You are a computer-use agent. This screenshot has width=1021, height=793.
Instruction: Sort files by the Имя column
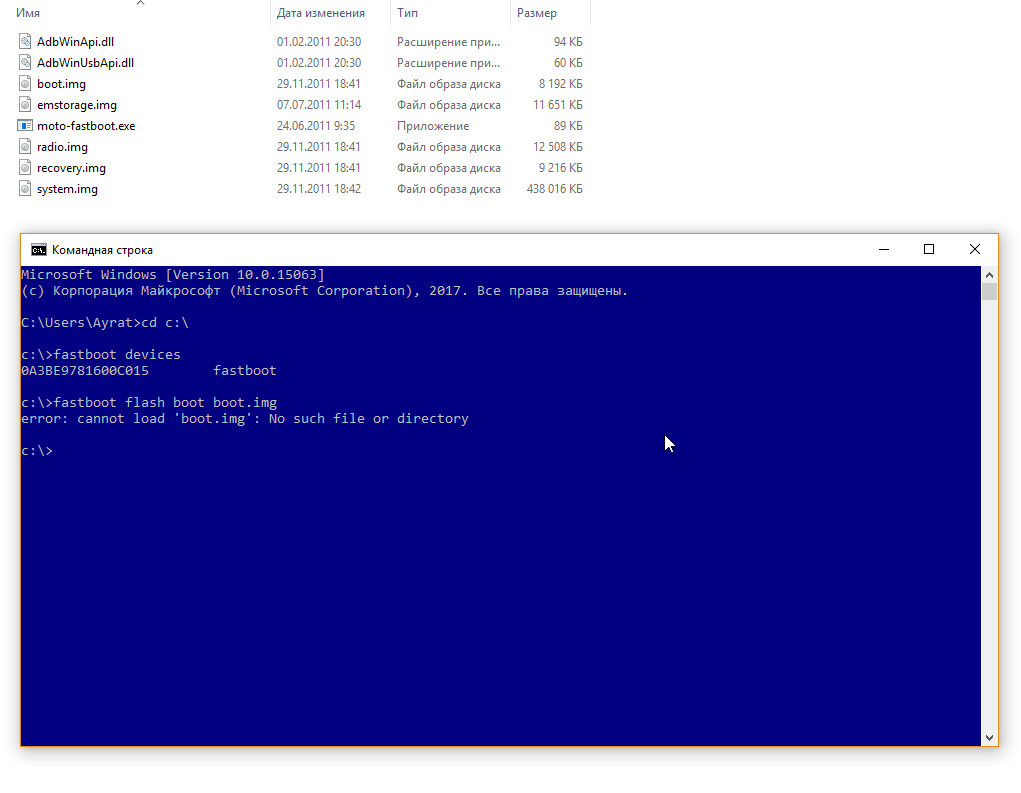coord(28,13)
